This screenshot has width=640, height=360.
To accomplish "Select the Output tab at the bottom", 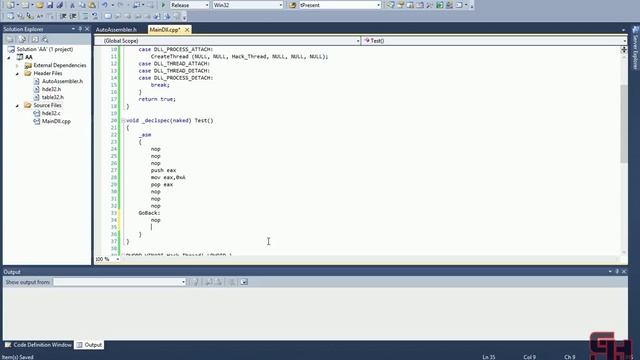I will [x=89, y=345].
